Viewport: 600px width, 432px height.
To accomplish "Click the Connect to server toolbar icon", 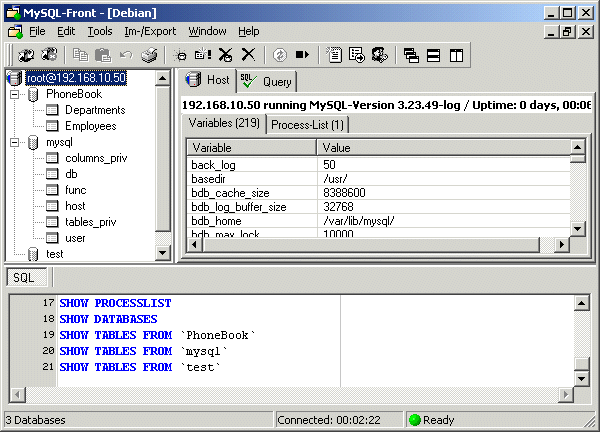I will (26, 55).
